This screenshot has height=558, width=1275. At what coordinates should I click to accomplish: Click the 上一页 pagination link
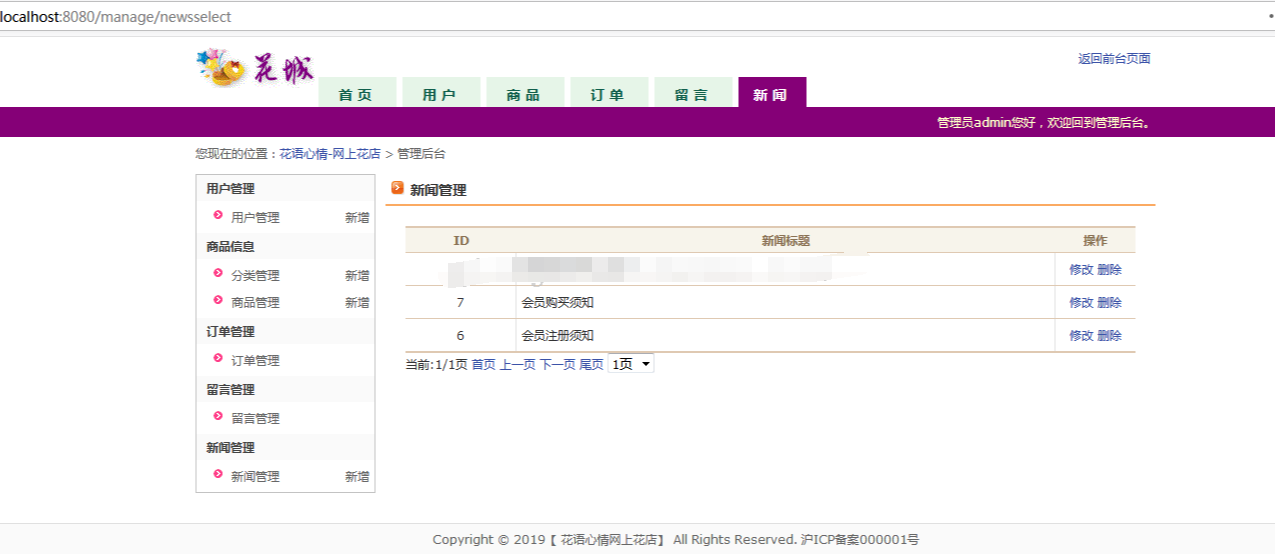click(518, 365)
